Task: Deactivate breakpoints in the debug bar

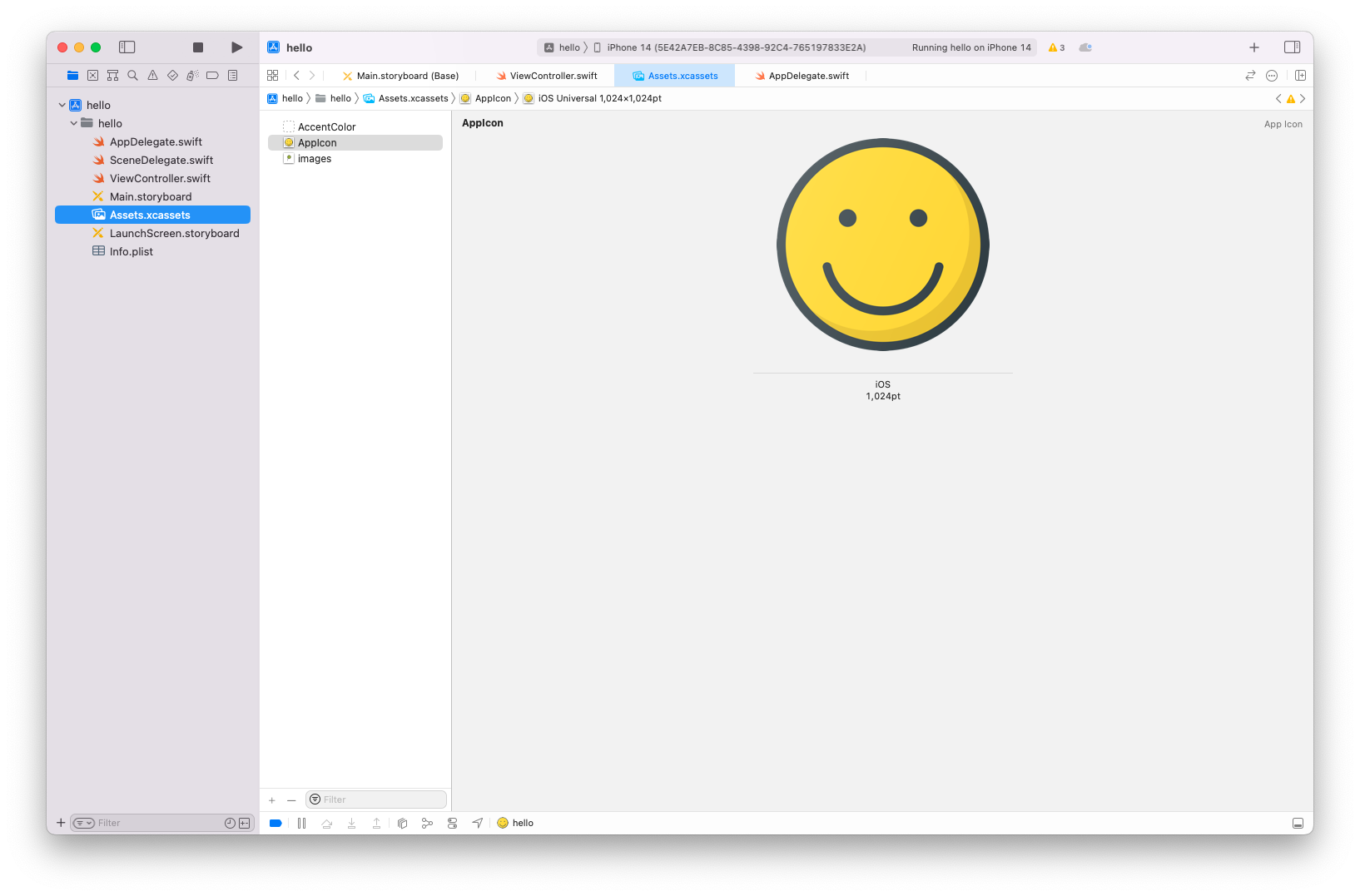Action: (x=275, y=823)
